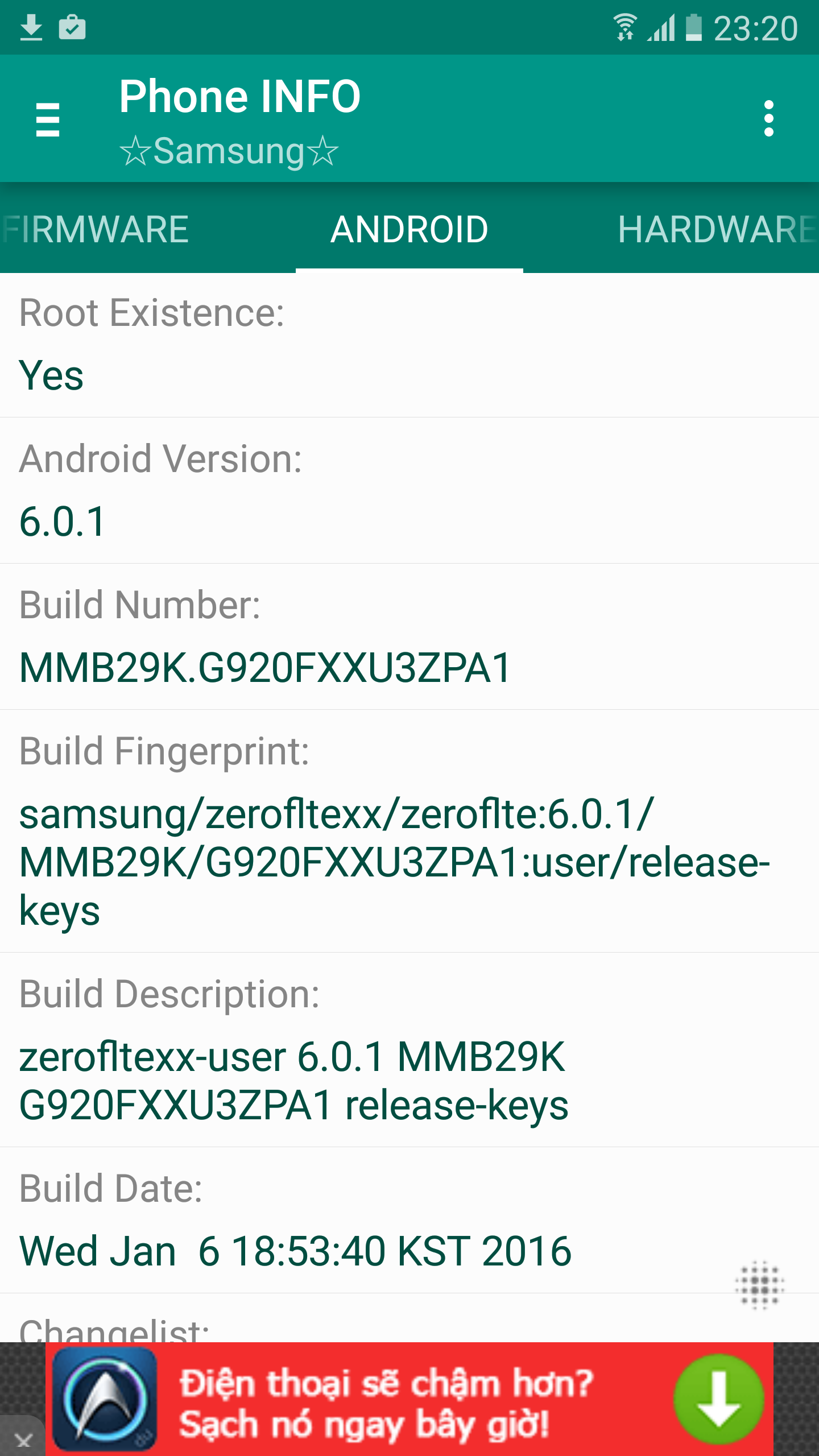Image resolution: width=819 pixels, height=1456 pixels.
Task: Open the three-dot overflow menu
Action: pyautogui.click(x=768, y=119)
